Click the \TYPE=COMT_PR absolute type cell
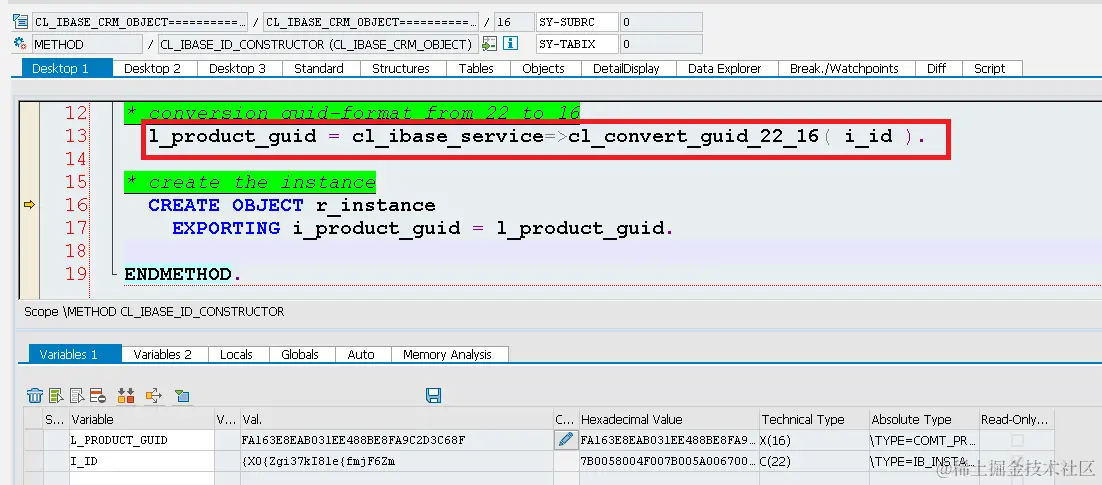This screenshot has height=485, width=1102. click(923, 441)
